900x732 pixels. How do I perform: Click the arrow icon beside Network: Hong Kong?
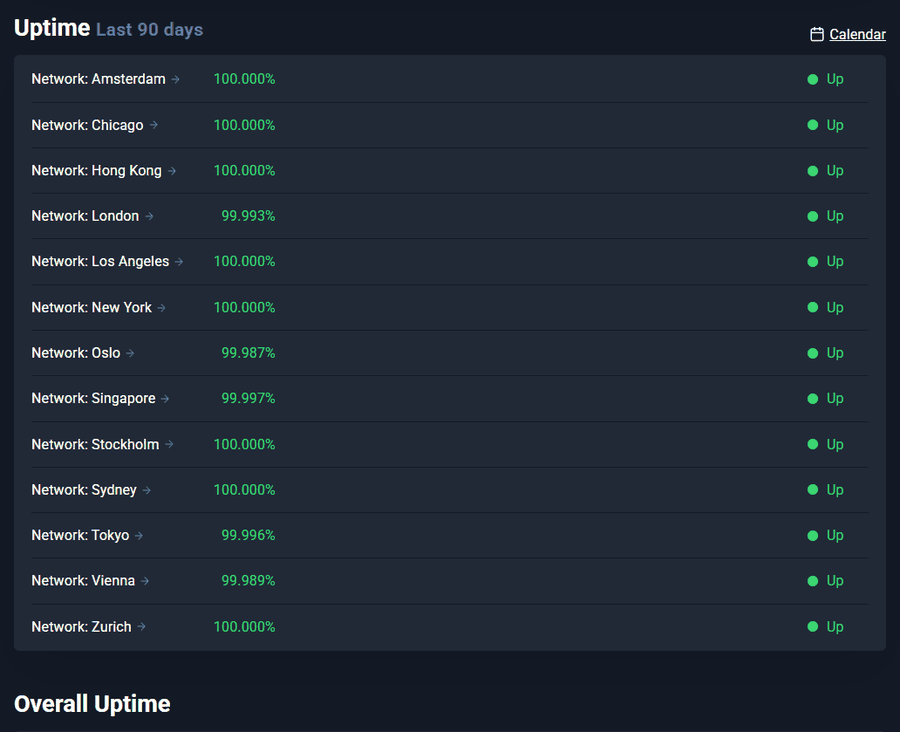pos(172,171)
